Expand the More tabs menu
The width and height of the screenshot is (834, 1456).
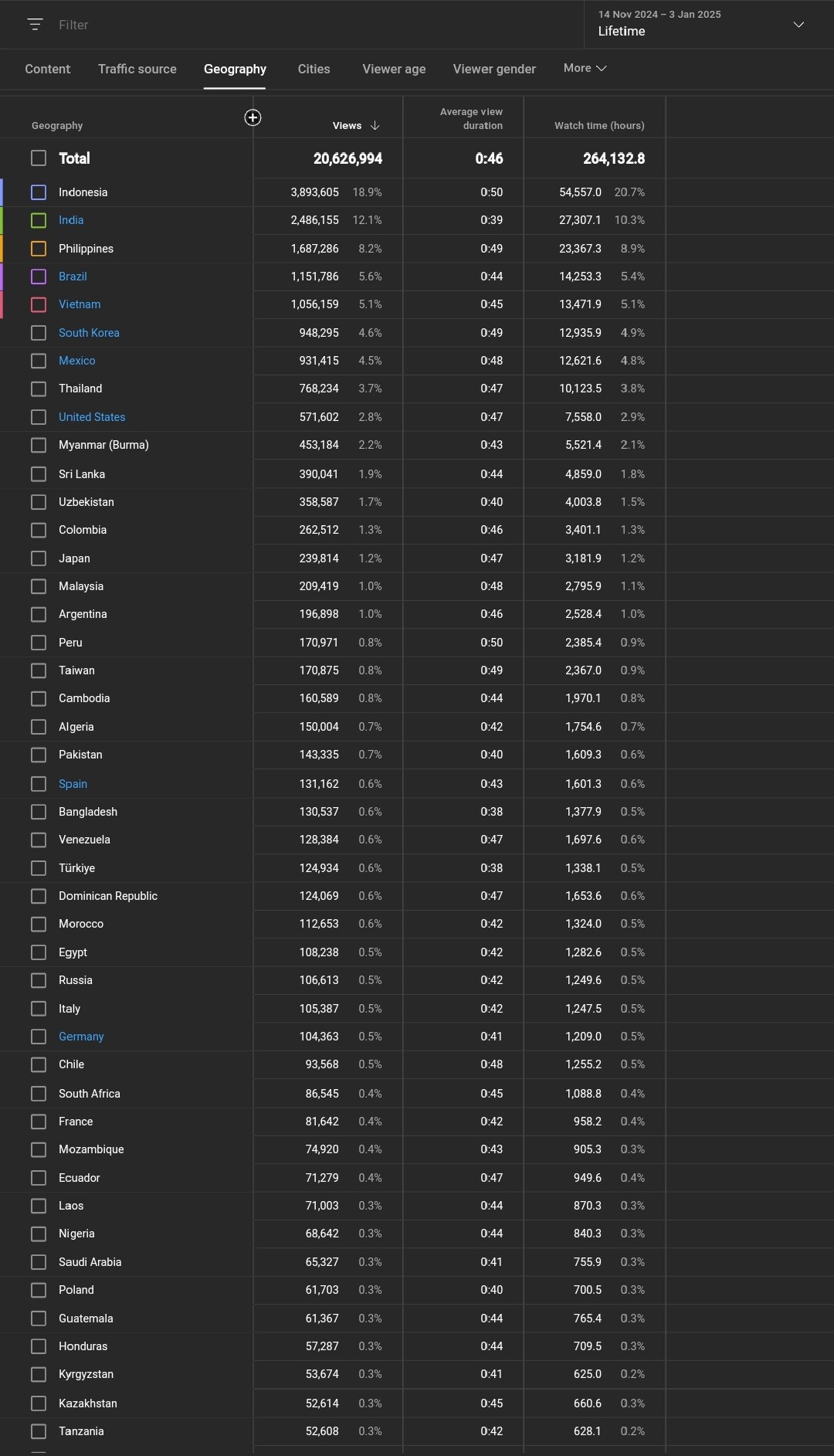(585, 68)
